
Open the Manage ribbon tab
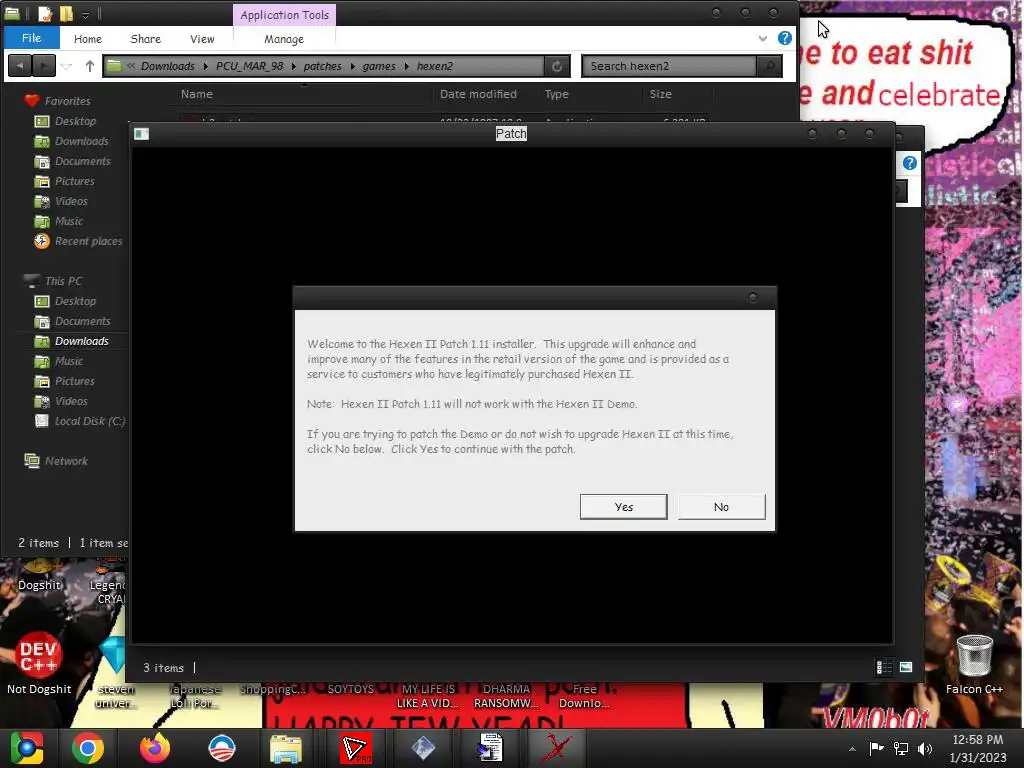(x=283, y=39)
